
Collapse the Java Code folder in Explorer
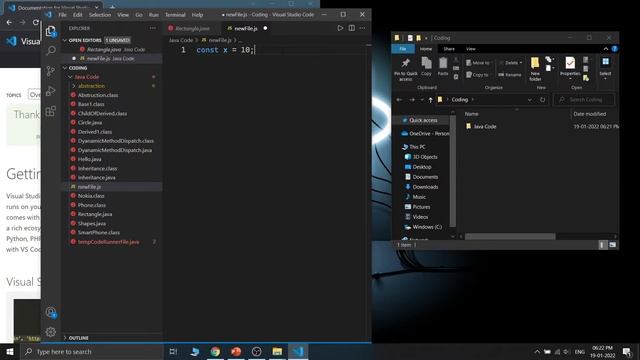70,77
